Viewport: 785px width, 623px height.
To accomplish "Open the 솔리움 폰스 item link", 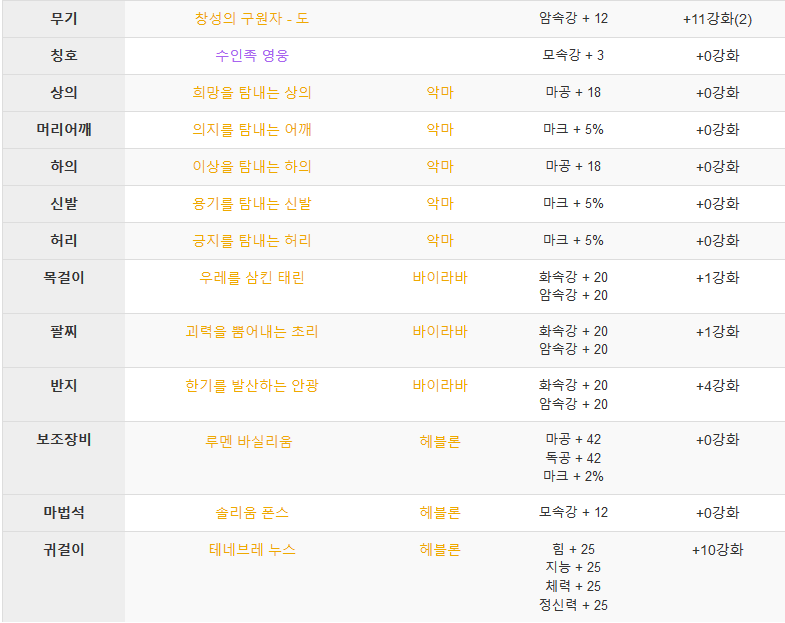I will click(252, 513).
